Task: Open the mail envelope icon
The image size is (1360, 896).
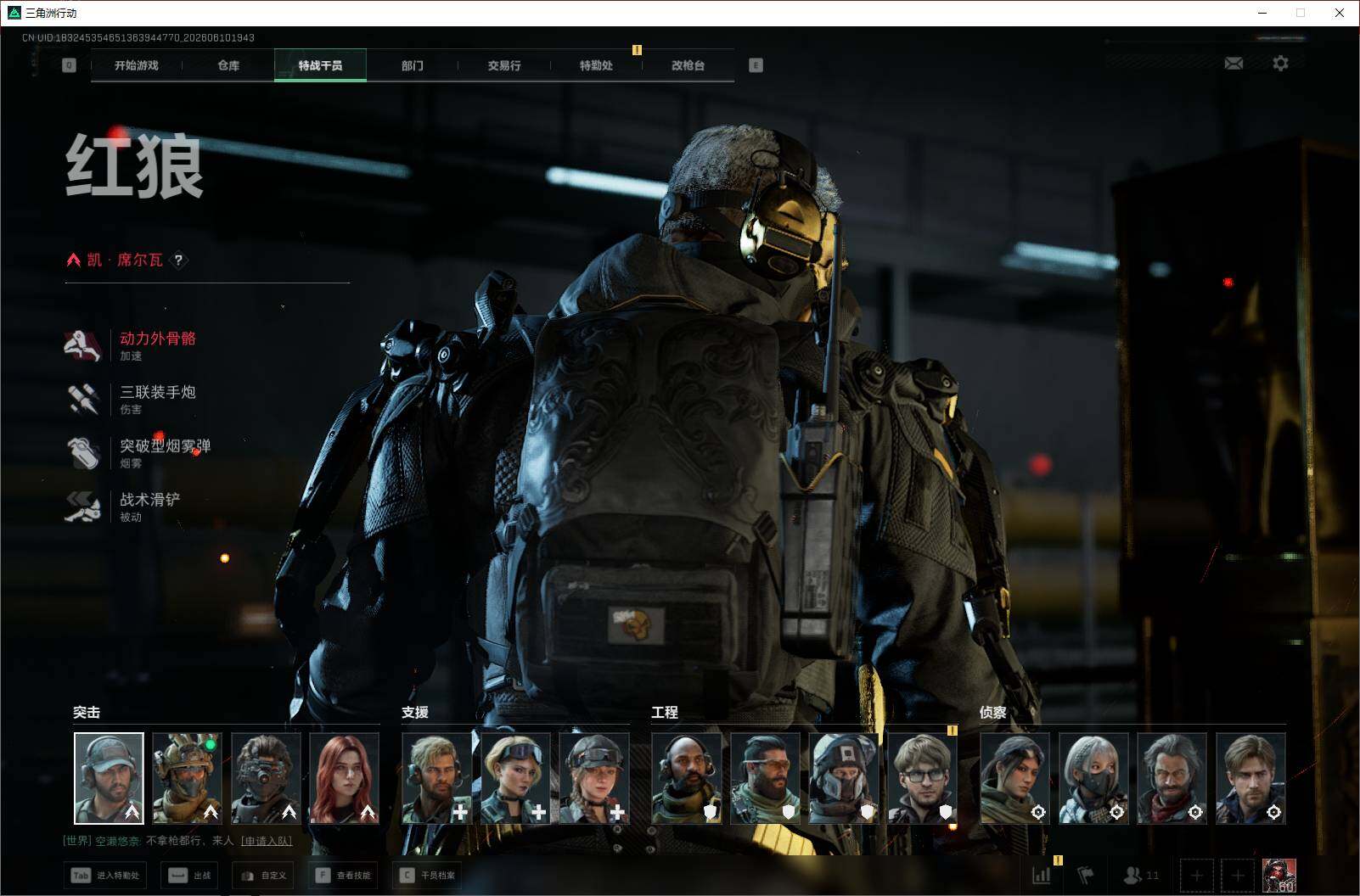Action: click(x=1234, y=63)
